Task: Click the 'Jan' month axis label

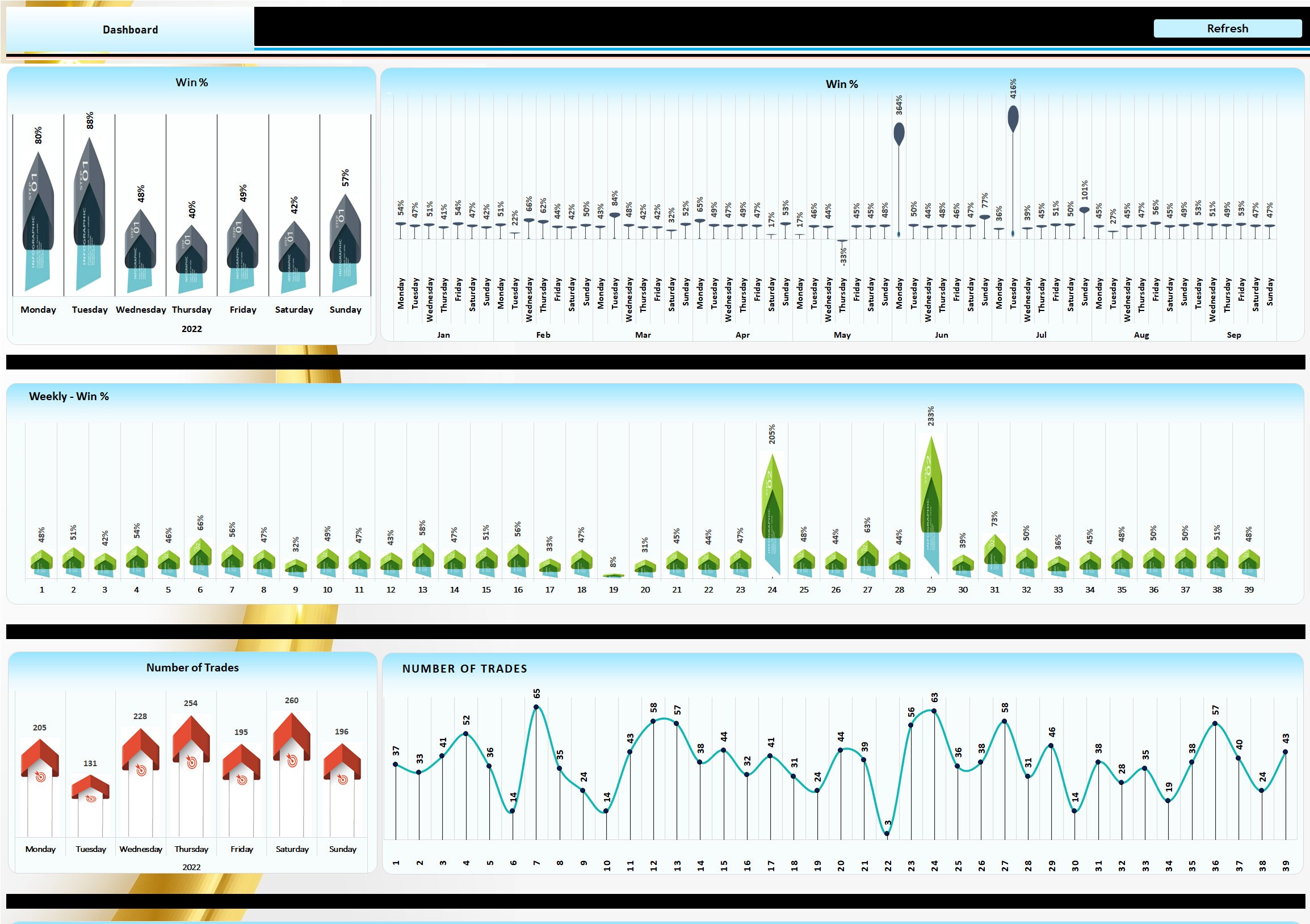Action: tap(443, 335)
